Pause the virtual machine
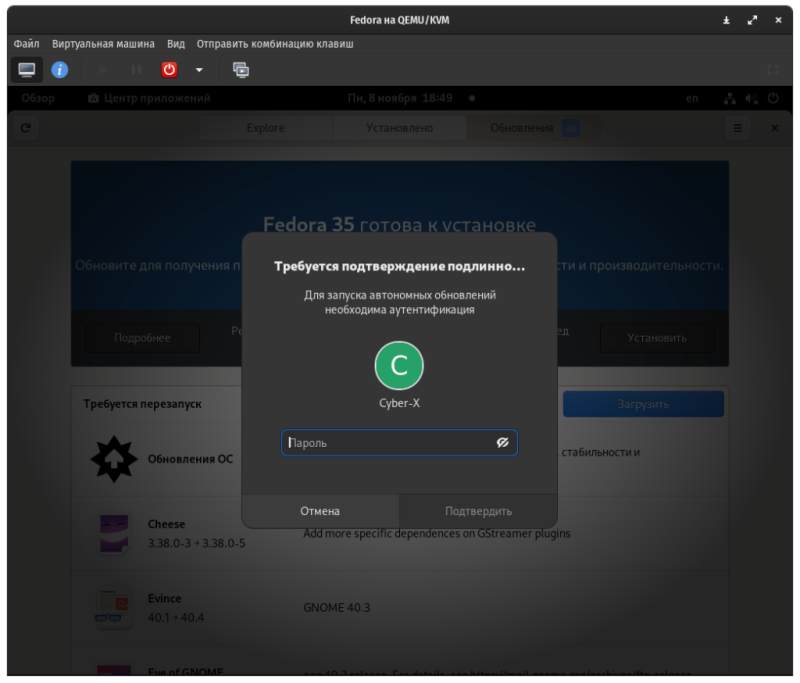The height and width of the screenshot is (683, 800). [136, 70]
